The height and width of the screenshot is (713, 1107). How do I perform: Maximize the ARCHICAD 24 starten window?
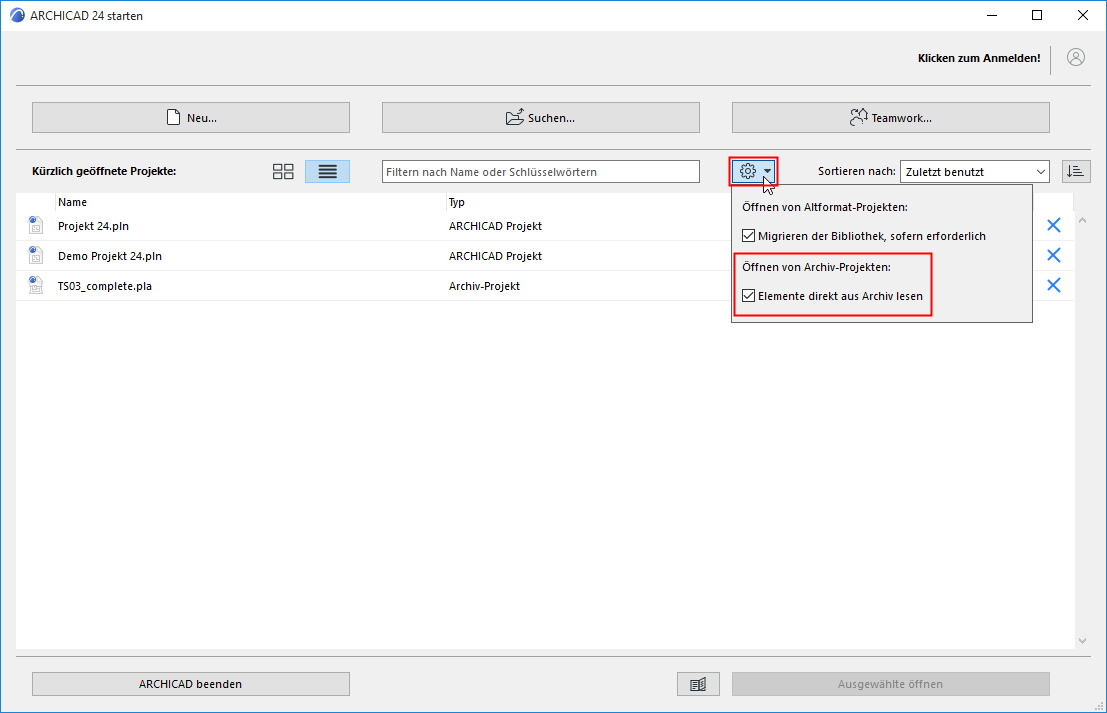click(1037, 15)
